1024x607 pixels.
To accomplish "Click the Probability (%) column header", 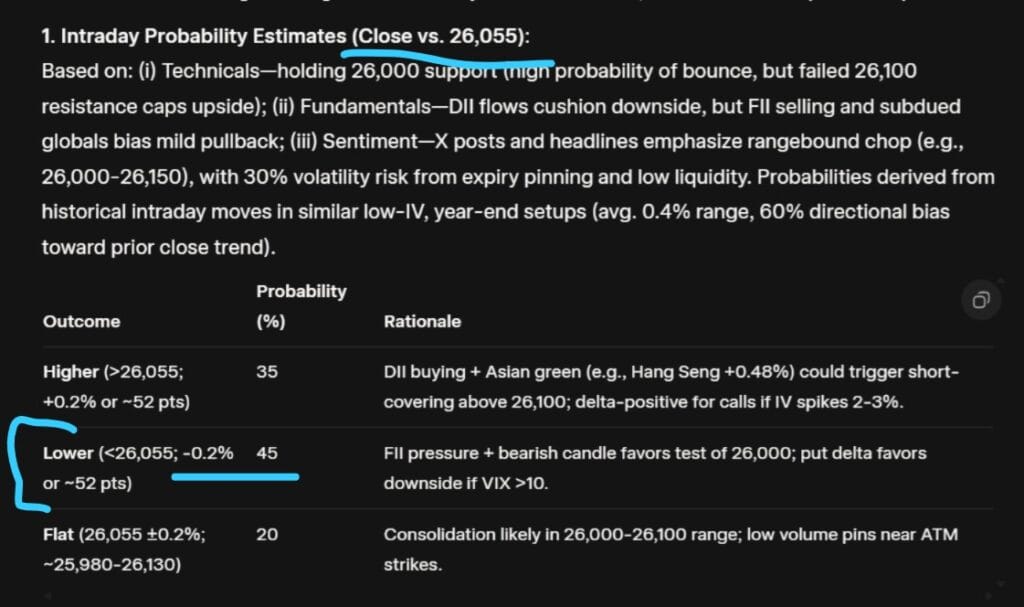I will 300,306.
